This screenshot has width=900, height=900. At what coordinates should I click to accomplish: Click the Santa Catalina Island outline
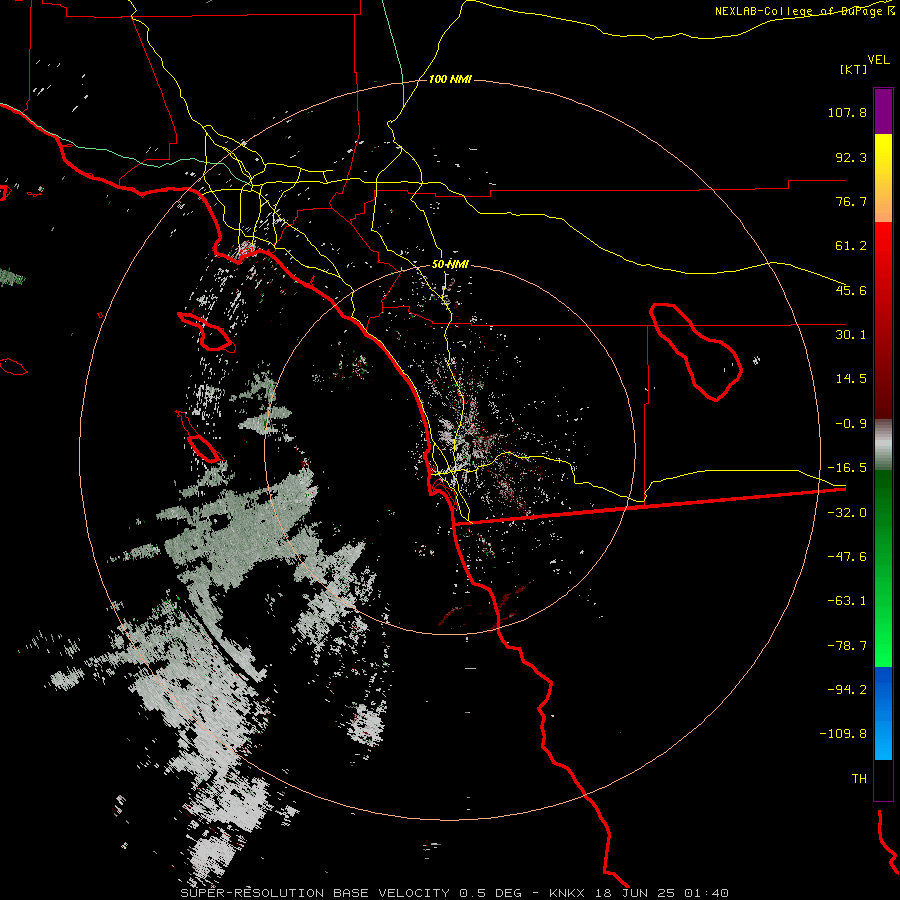pos(207,332)
